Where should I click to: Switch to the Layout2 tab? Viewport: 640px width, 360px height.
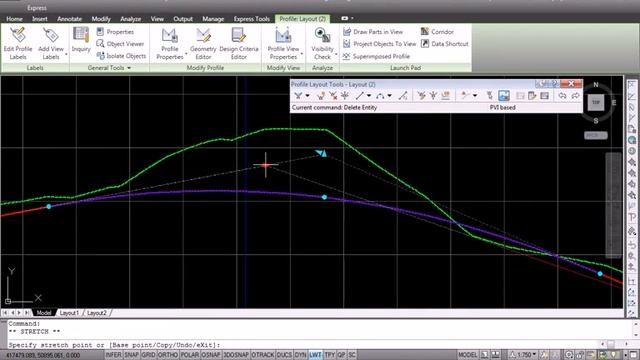[x=97, y=313]
